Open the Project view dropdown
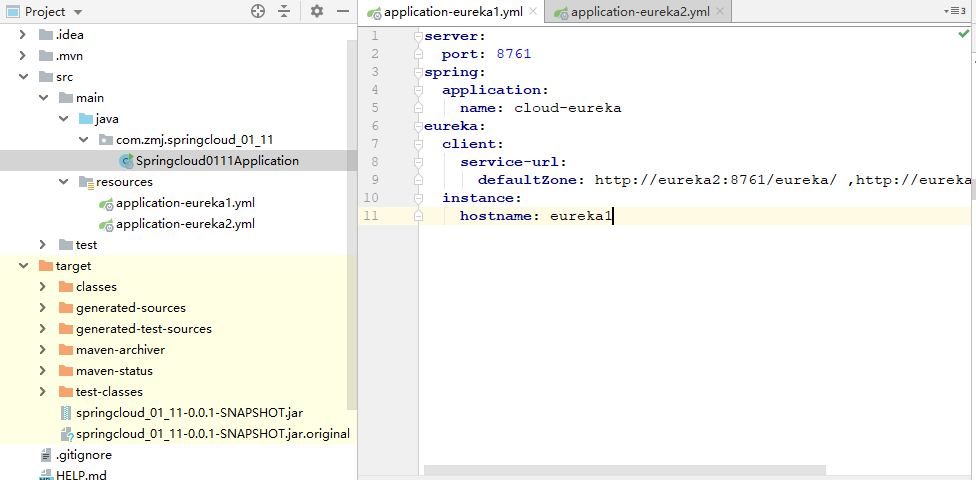Viewport: 976px width, 480px height. click(77, 12)
